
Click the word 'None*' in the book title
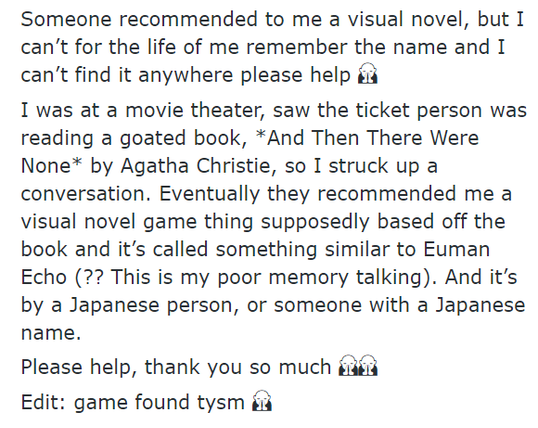[x=52, y=166]
